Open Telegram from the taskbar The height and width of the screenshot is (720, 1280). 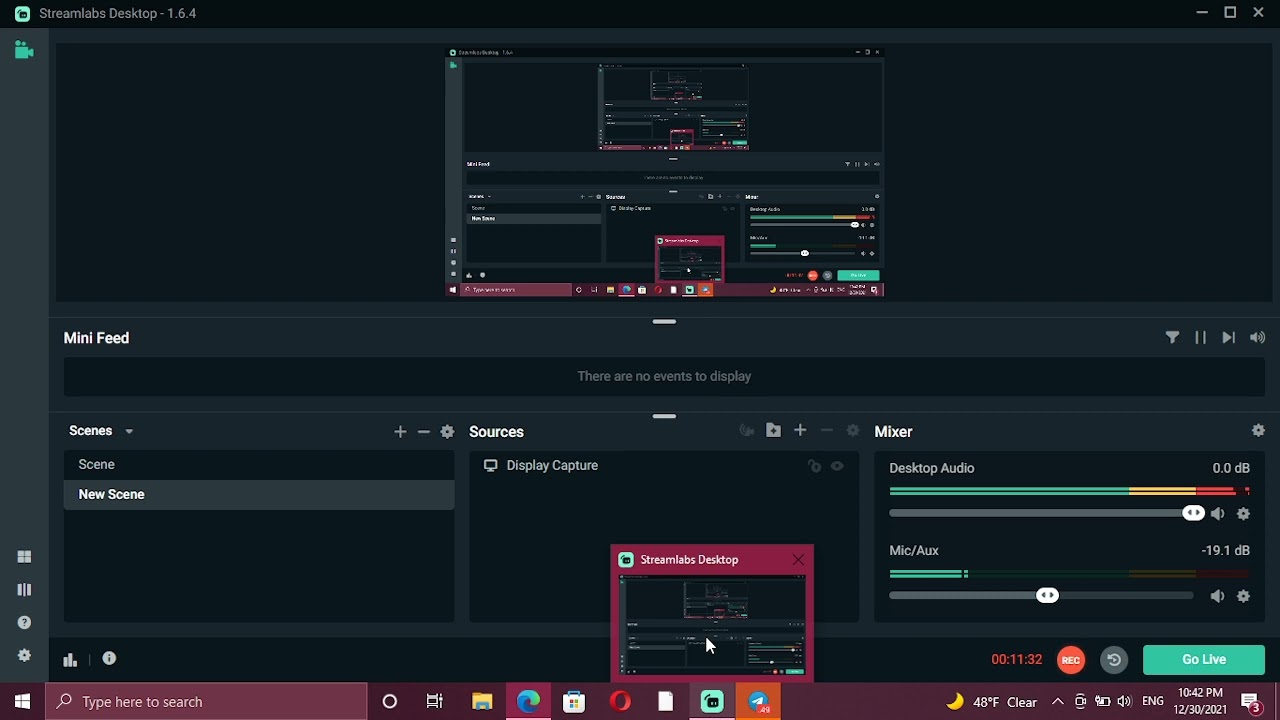(x=759, y=702)
